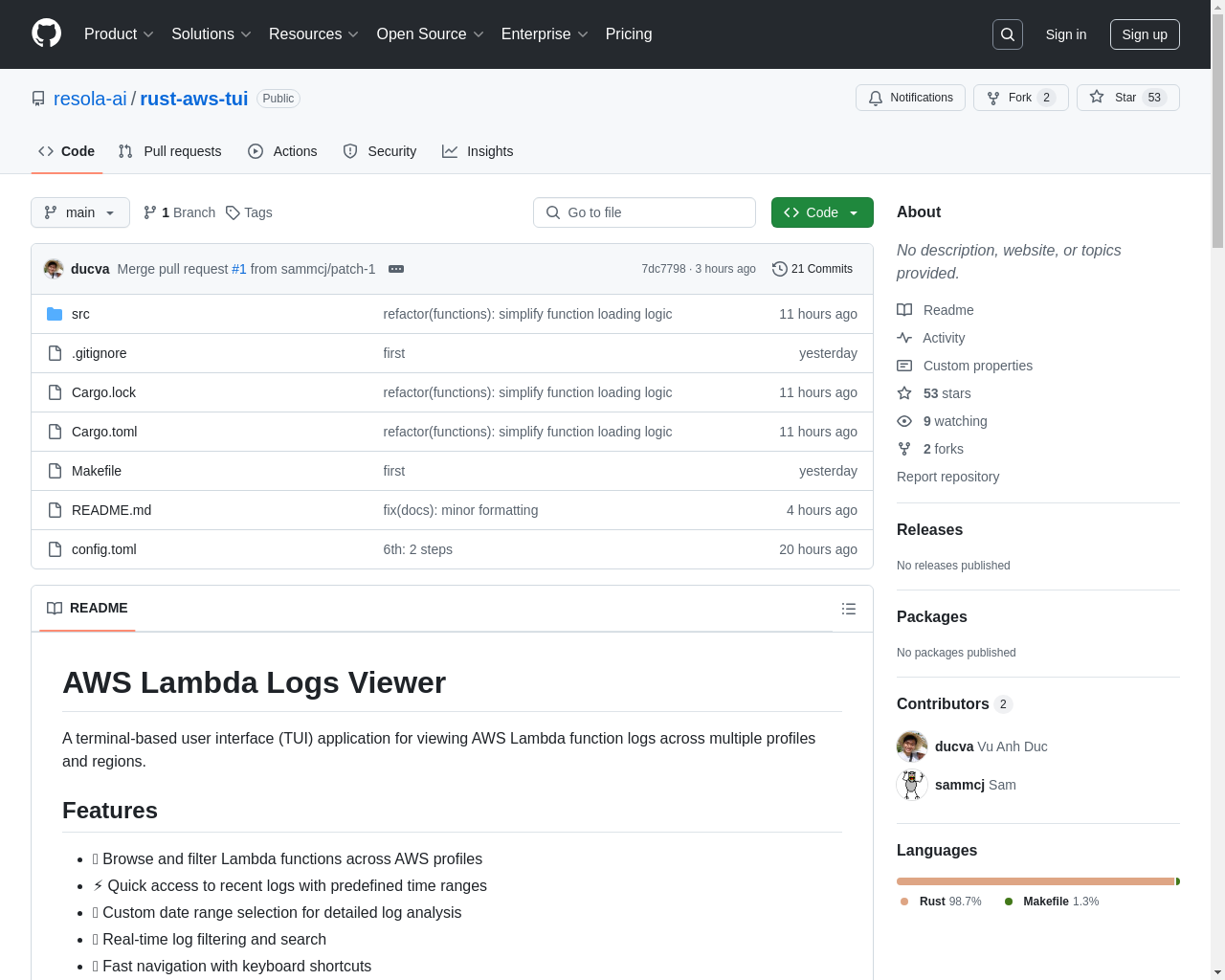Switch to the Pull requests tab

170,151
